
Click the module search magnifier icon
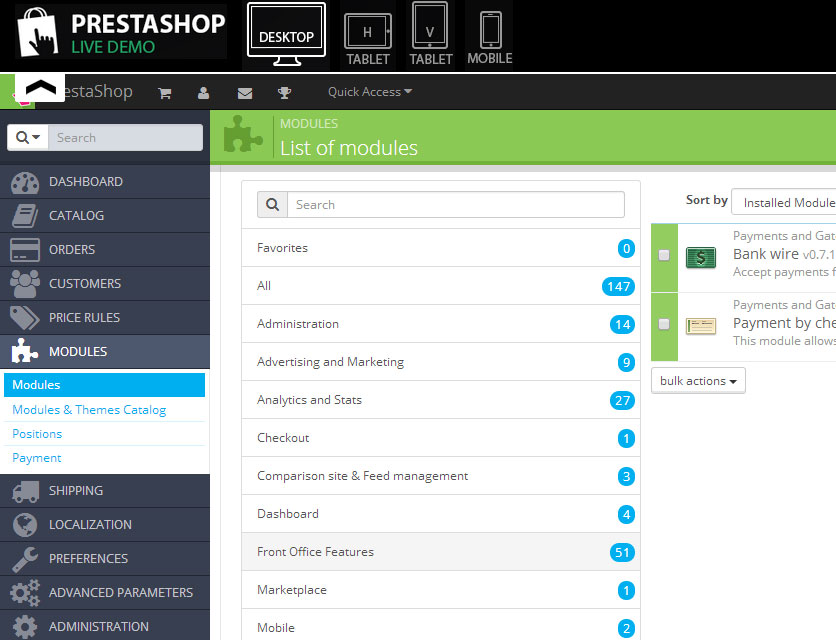[272, 205]
